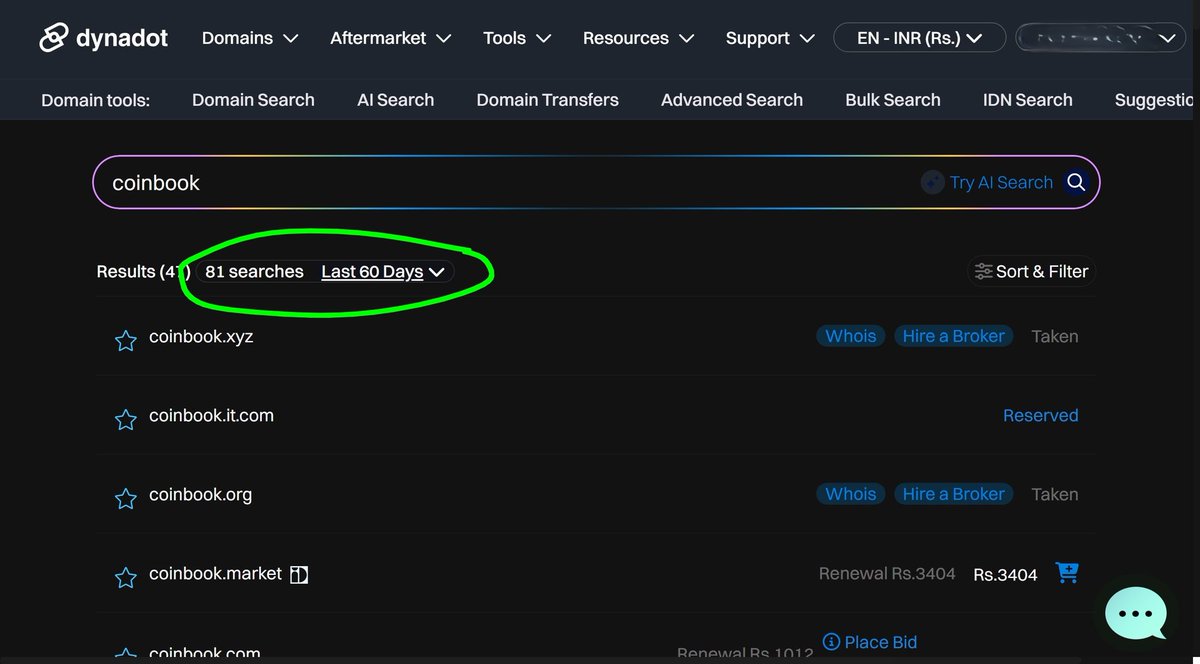This screenshot has width=1200, height=664.
Task: Click Whois for coinbook.org
Action: click(x=851, y=494)
